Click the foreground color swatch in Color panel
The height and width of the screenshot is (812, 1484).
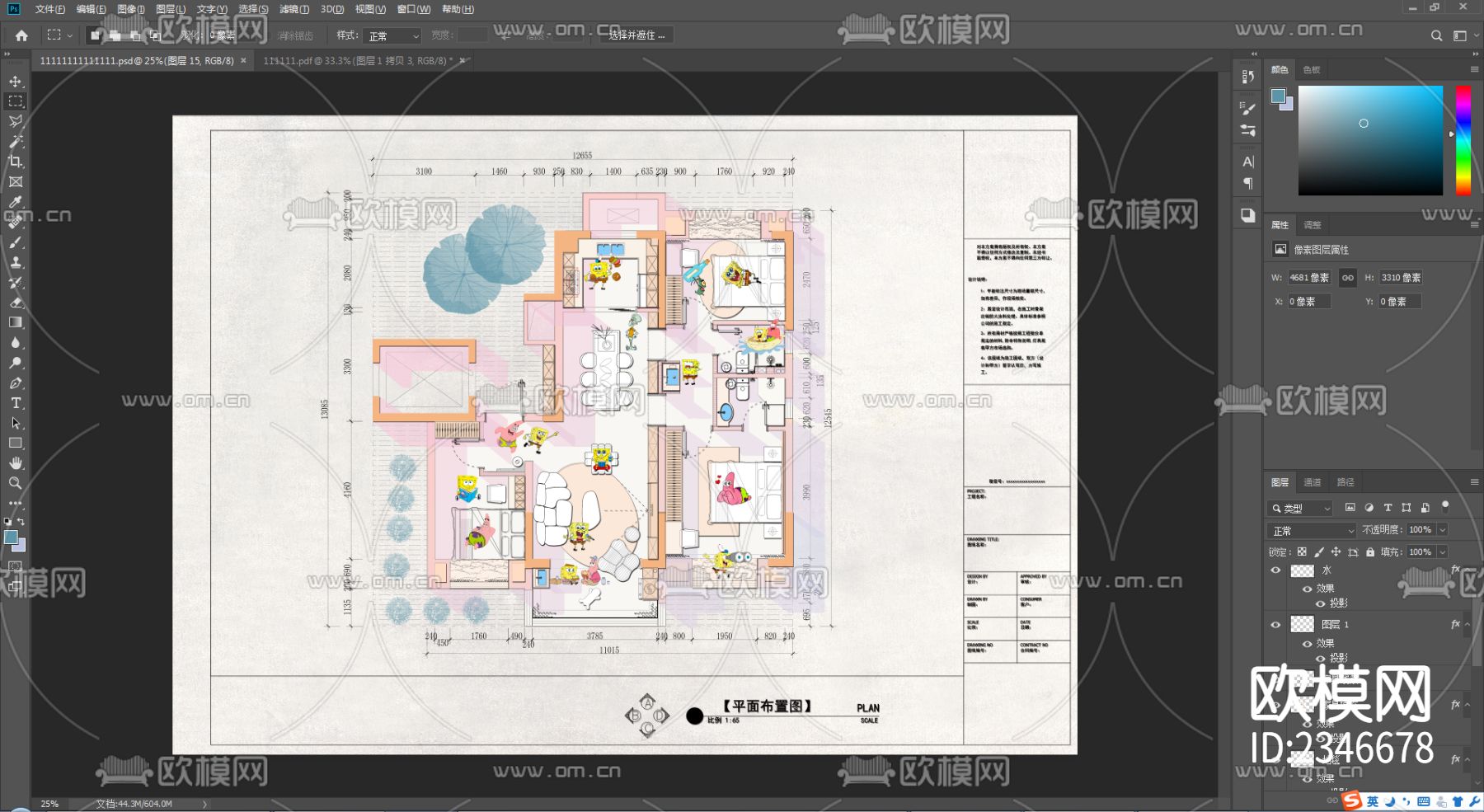1278,96
